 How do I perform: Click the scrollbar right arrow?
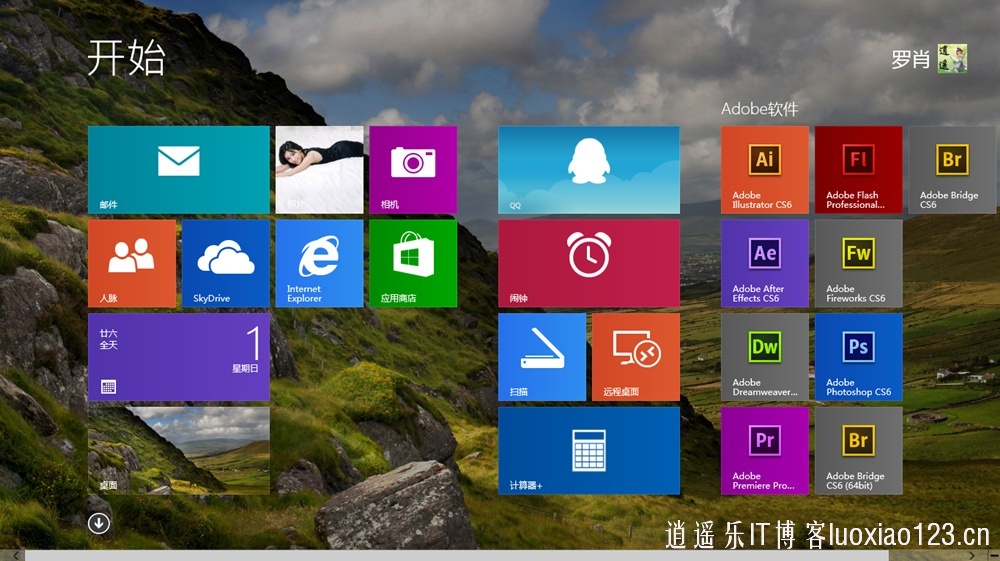974,556
